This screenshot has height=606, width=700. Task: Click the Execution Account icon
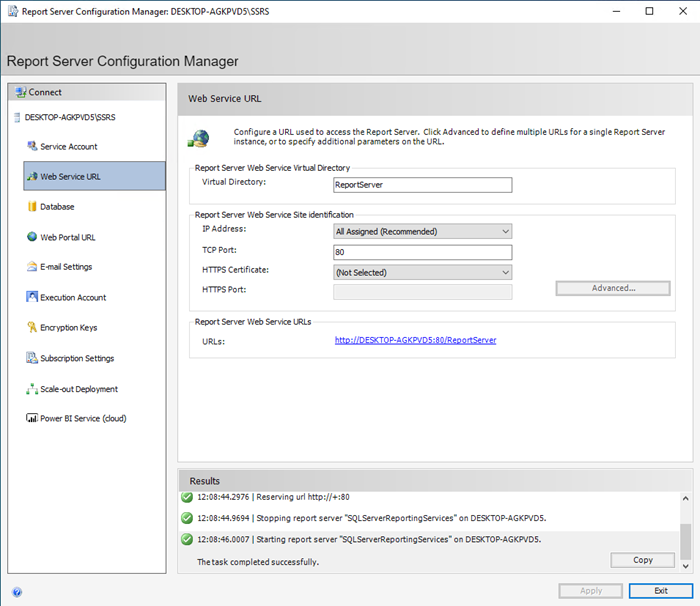click(x=32, y=297)
